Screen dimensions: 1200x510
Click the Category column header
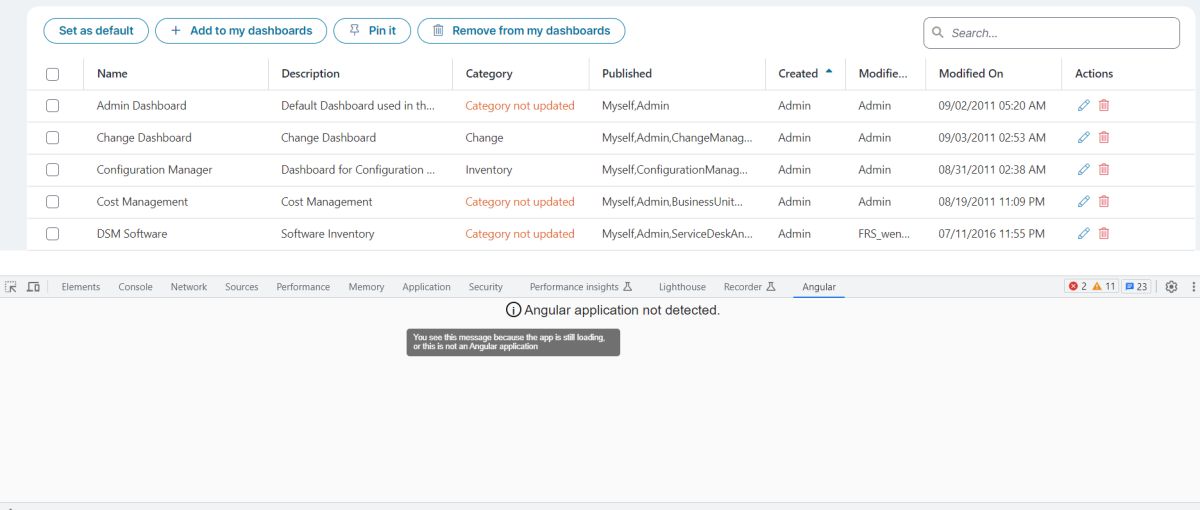point(489,73)
